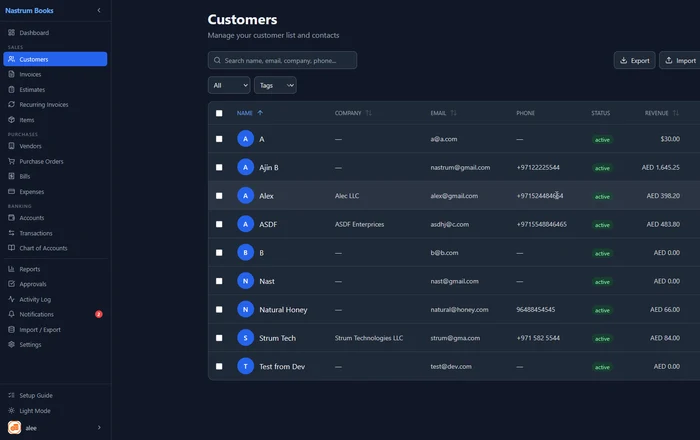700x440 pixels.
Task: Click the revenue AED 483.80
Action: click(663, 224)
